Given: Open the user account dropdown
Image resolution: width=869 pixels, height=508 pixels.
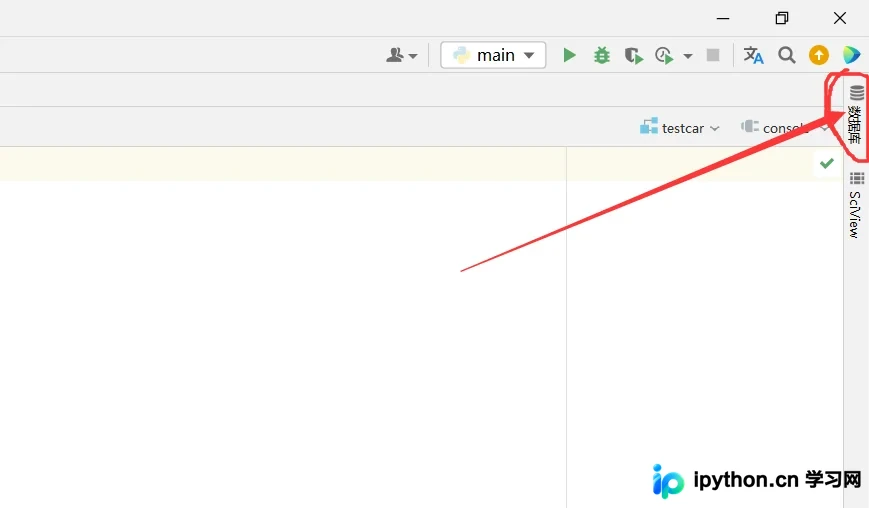Looking at the screenshot, I should 401,55.
